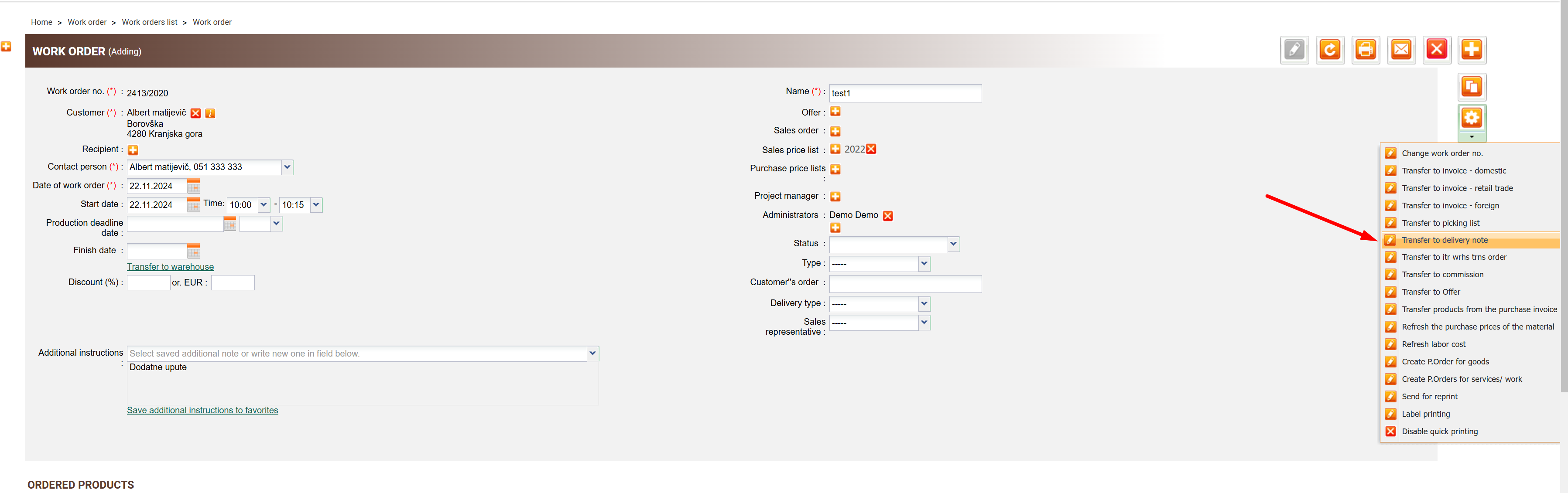Click the edit pencil icon in header
This screenshot has height=493, width=1568.
(1294, 50)
